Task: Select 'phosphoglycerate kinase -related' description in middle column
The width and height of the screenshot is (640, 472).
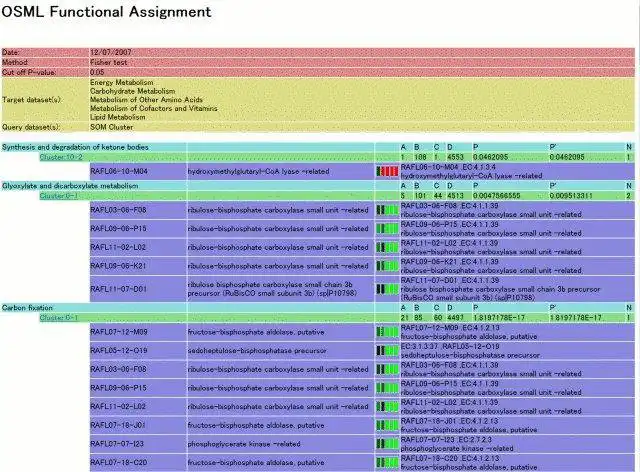Action: [244, 444]
